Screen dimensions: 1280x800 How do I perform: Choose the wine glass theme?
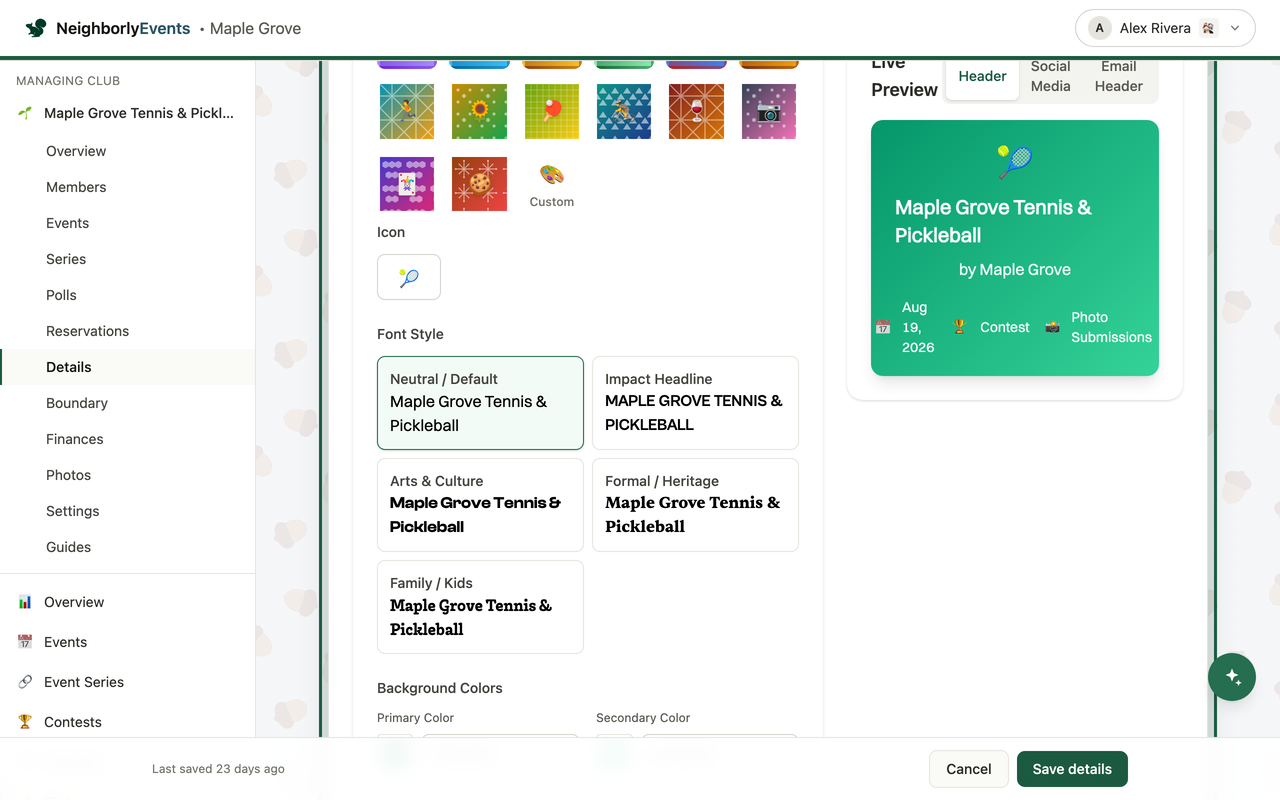(x=696, y=111)
